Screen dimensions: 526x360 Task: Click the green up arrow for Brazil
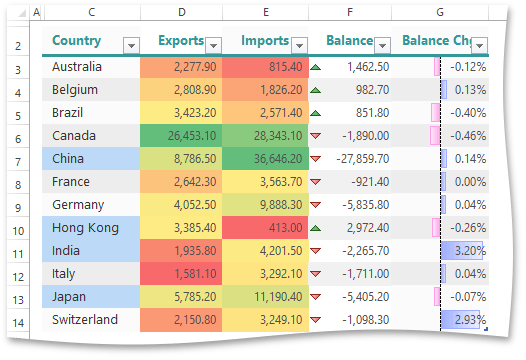tap(315, 113)
